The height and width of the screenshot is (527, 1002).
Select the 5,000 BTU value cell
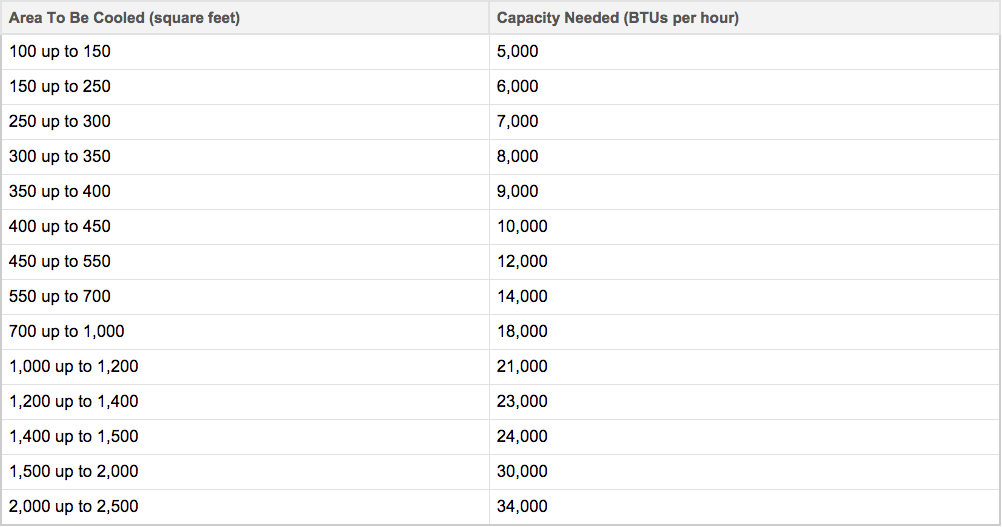pyautogui.click(x=744, y=52)
